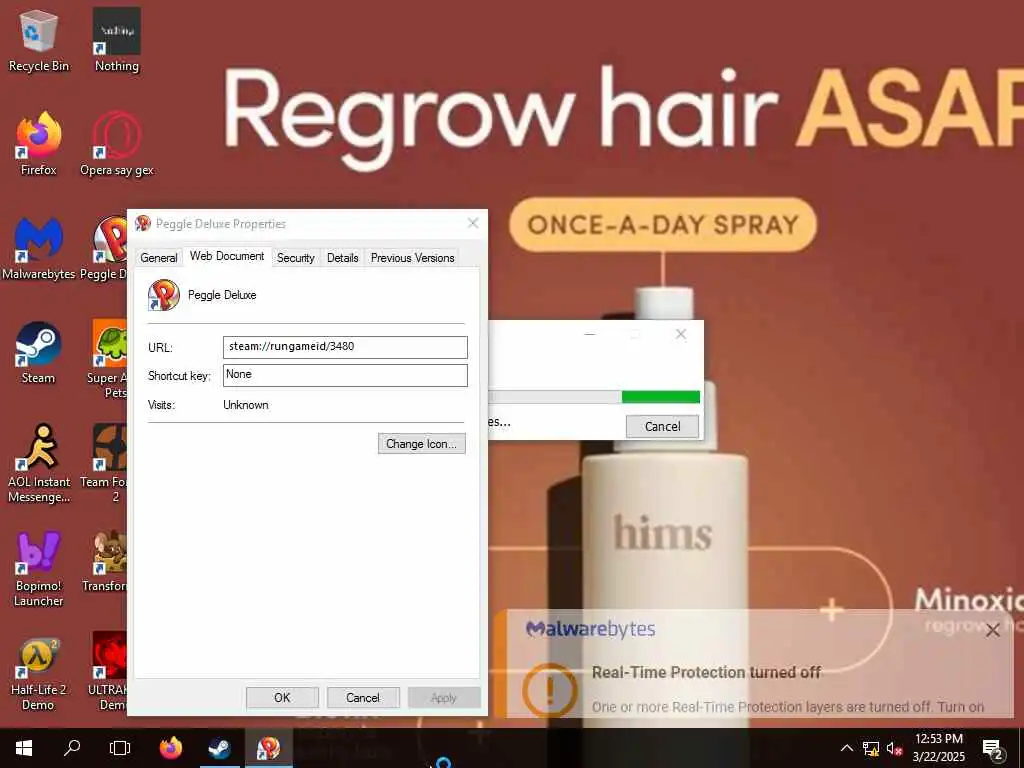Open Steam desktop shortcut
Screen dimensions: 1024x768
(x=39, y=353)
